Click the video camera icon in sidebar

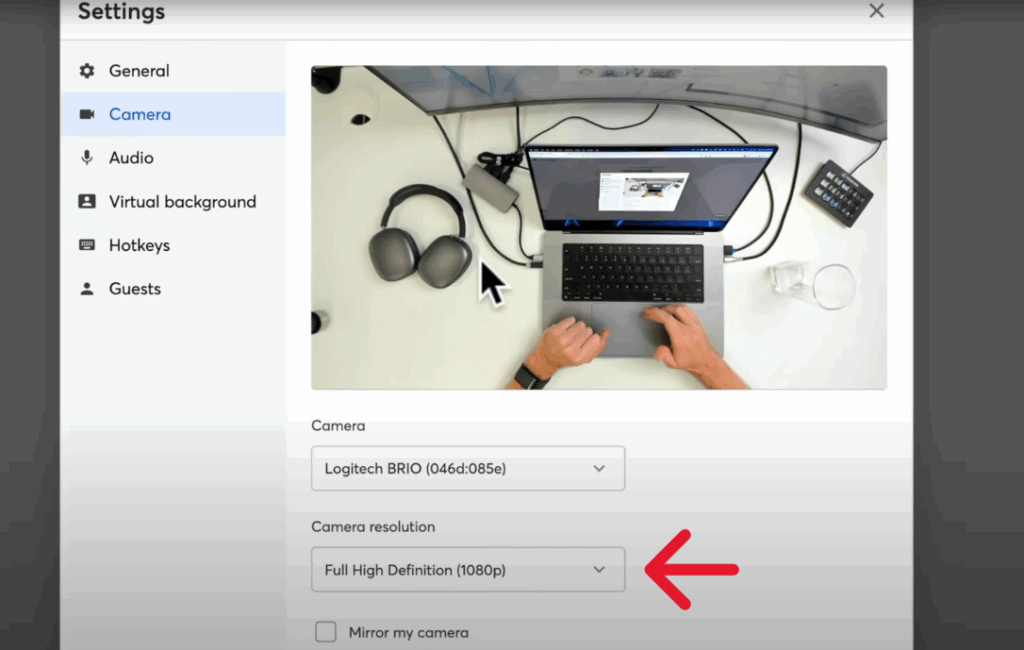(x=87, y=114)
